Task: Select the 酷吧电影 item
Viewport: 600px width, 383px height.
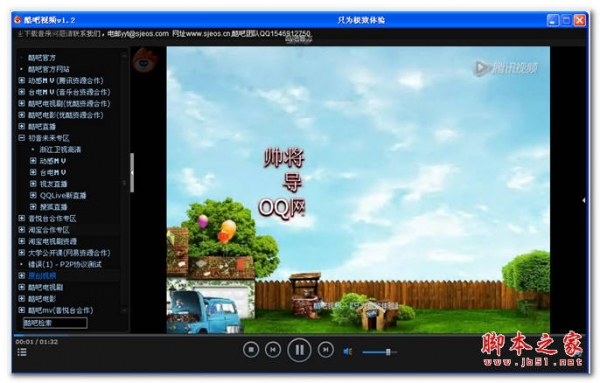Action: tap(42, 299)
